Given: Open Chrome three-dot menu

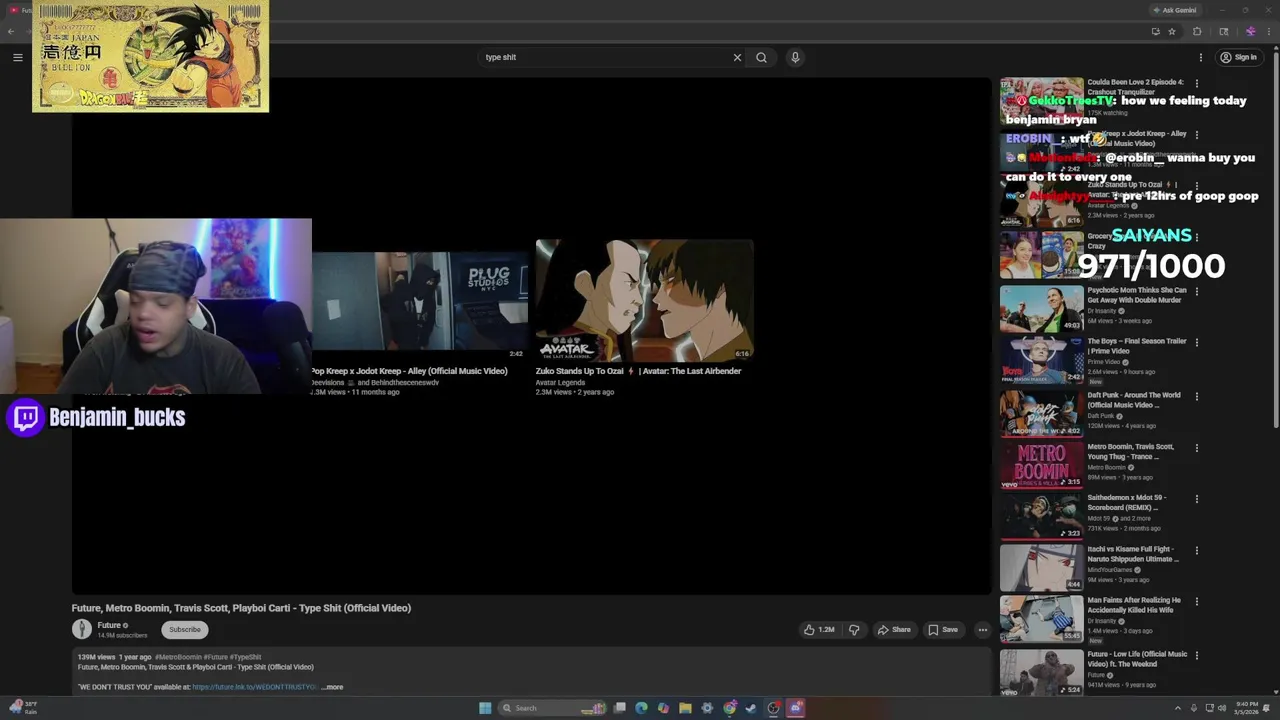Looking at the screenshot, I should click(1268, 31).
